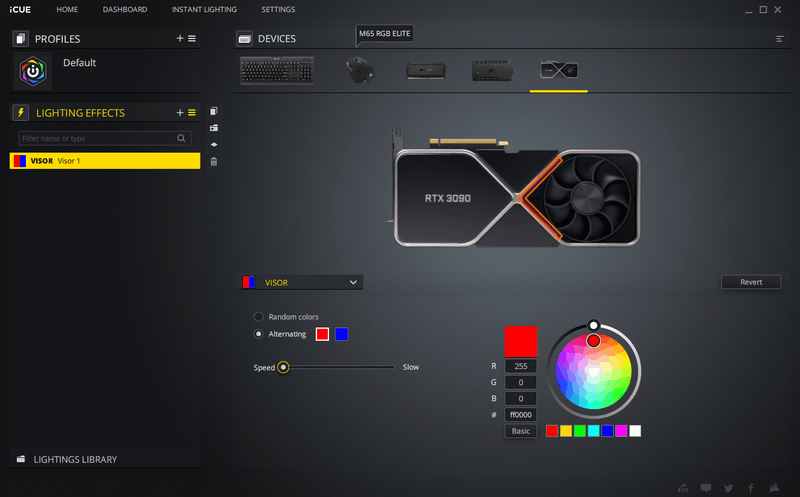Delete the selected effect with the trash icon
Viewport: 800px width, 497px height.
point(214,161)
